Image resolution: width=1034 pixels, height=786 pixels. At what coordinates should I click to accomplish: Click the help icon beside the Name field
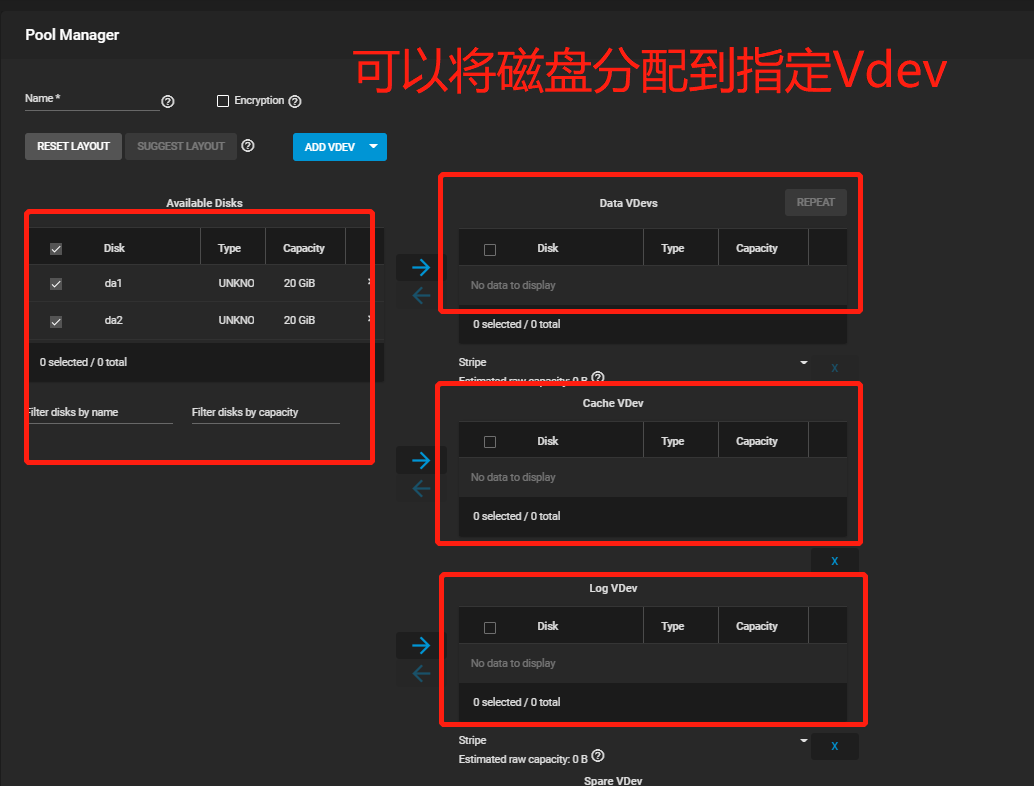[x=167, y=101]
